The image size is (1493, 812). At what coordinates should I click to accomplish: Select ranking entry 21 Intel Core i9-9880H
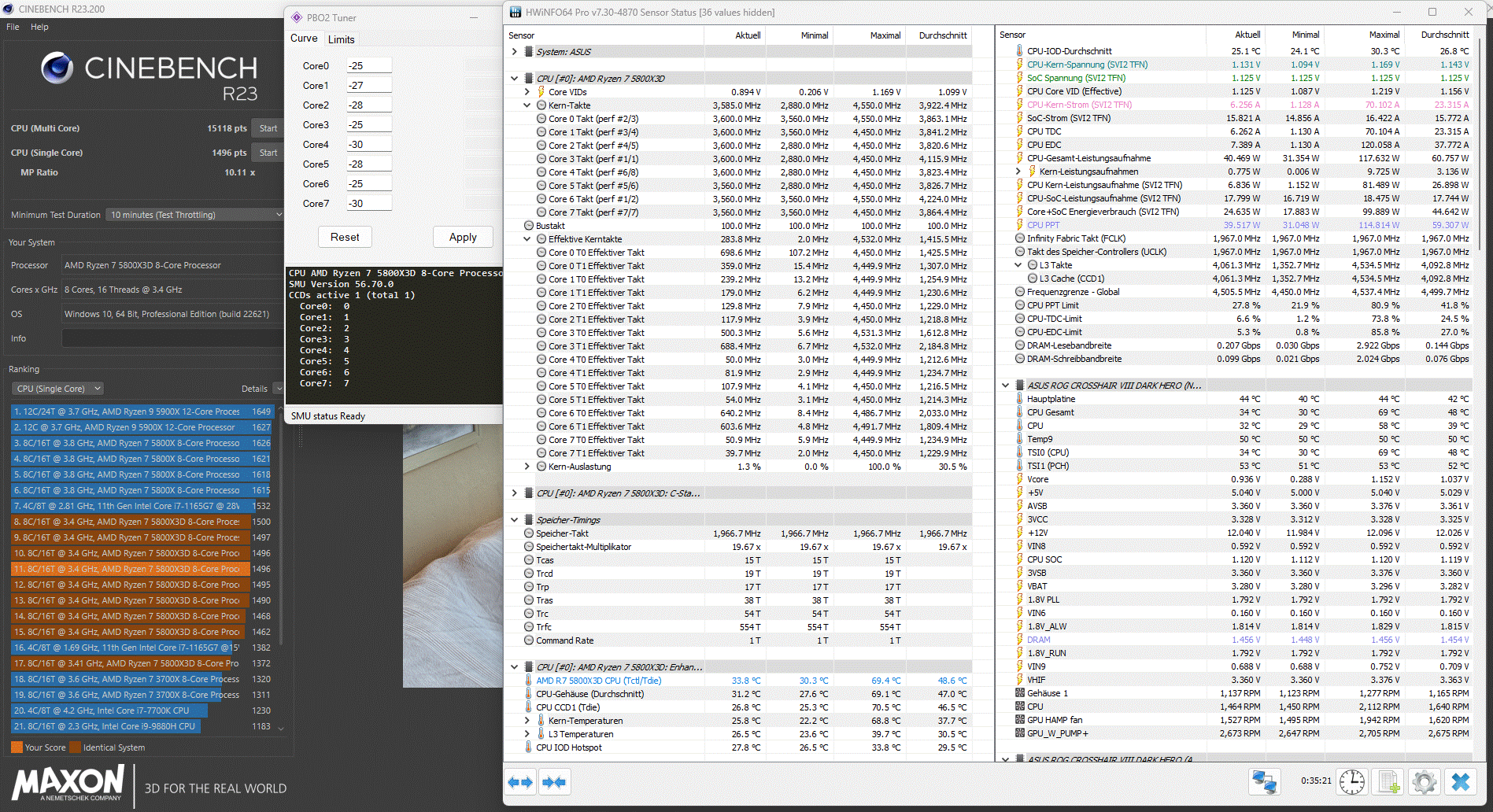click(142, 726)
